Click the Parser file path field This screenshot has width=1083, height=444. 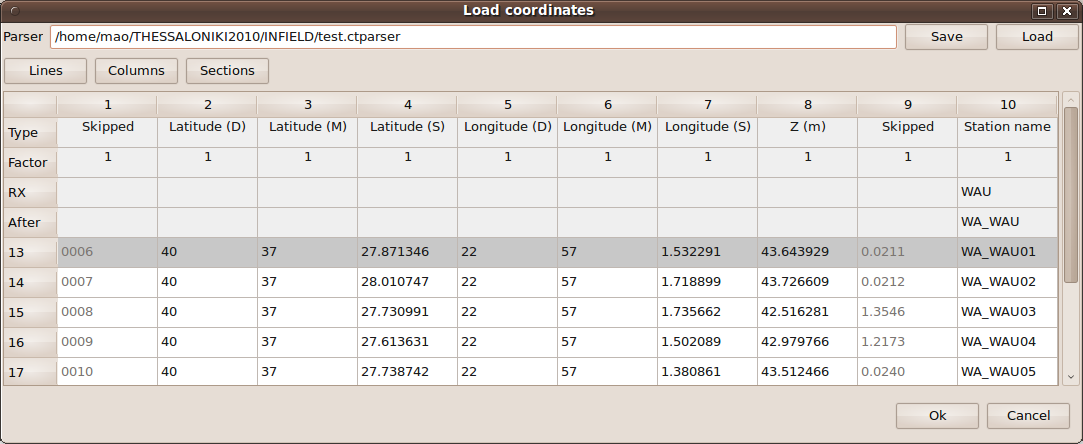pyautogui.click(x=473, y=37)
